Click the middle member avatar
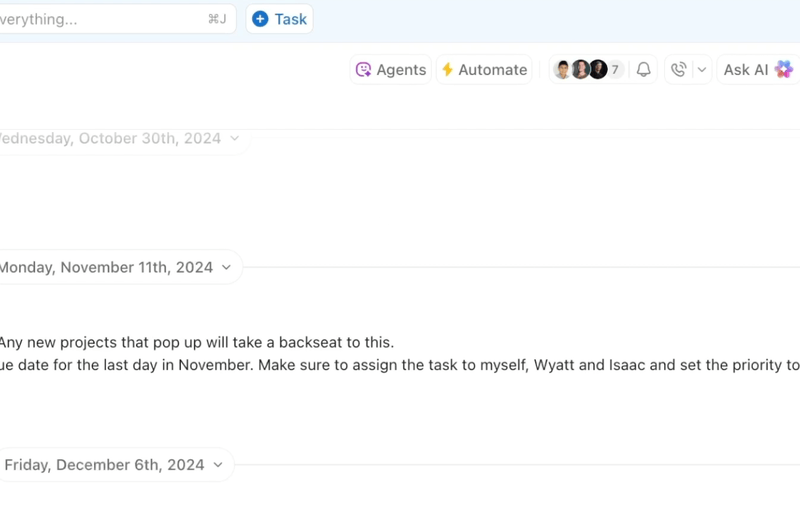 [580, 70]
